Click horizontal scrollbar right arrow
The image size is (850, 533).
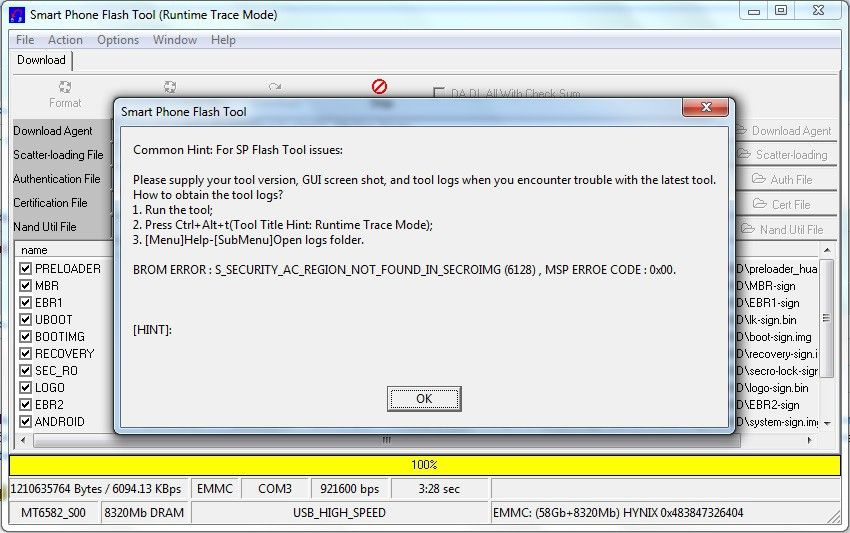810,440
